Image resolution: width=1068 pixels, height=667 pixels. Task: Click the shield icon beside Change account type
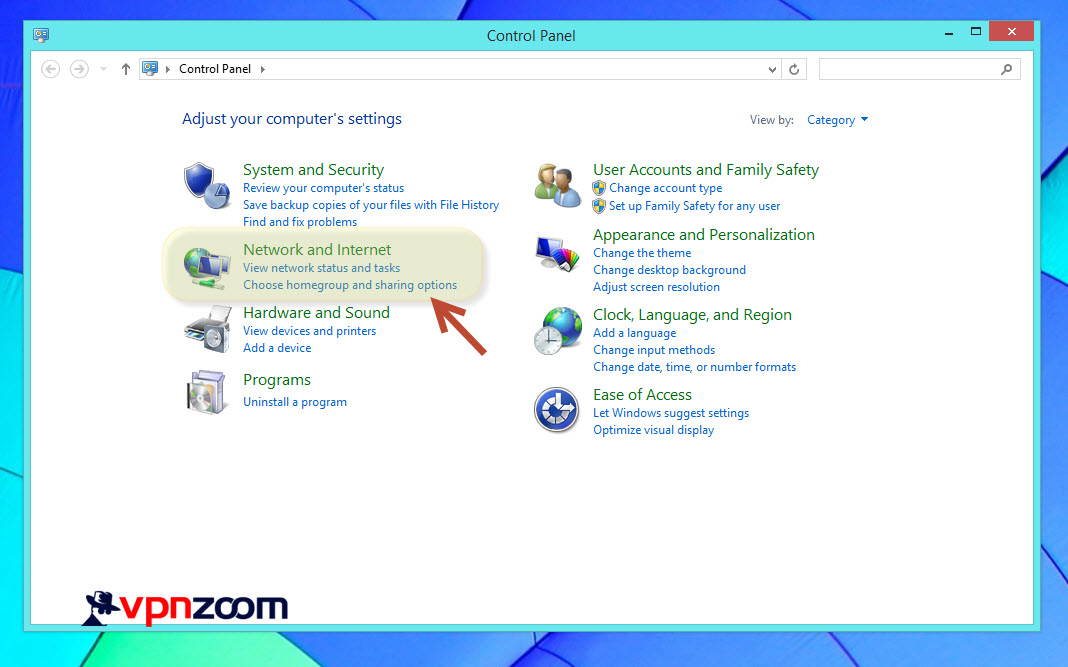tap(599, 188)
